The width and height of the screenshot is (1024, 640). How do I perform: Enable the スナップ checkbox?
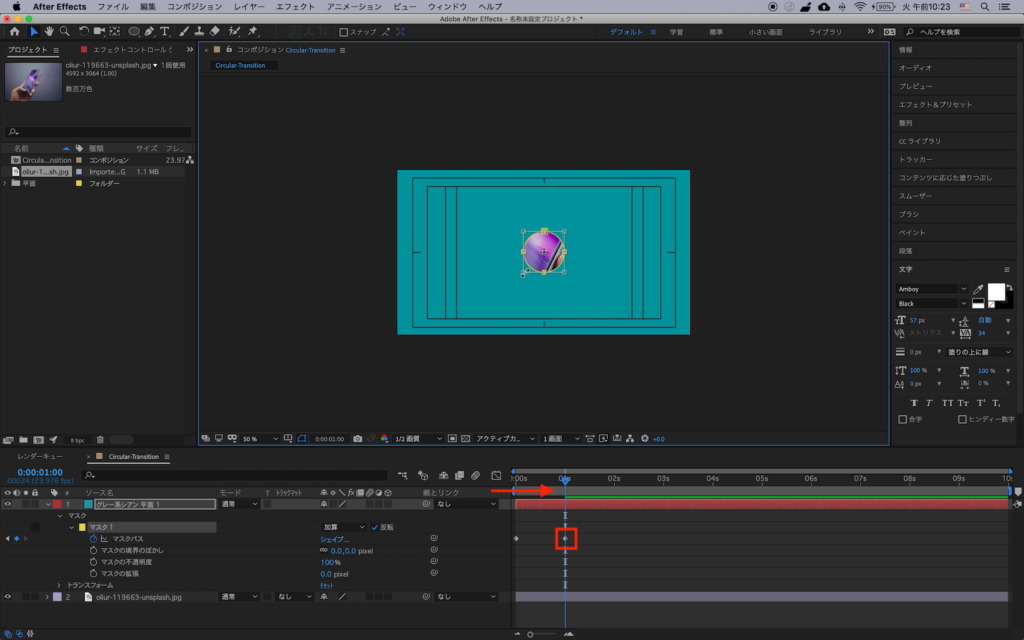tap(344, 32)
